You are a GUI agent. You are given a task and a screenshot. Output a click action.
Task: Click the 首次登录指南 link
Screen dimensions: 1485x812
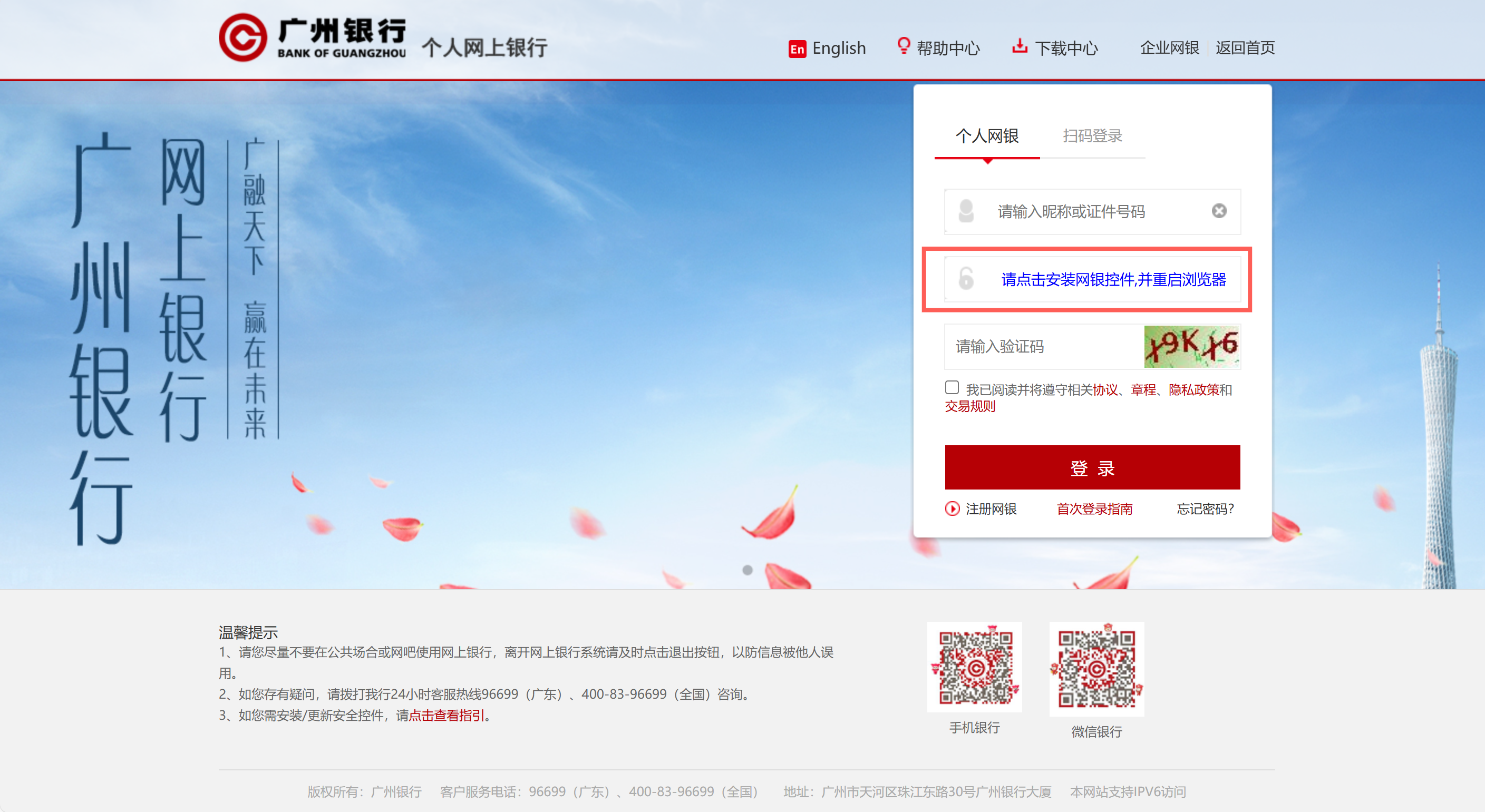click(1093, 509)
